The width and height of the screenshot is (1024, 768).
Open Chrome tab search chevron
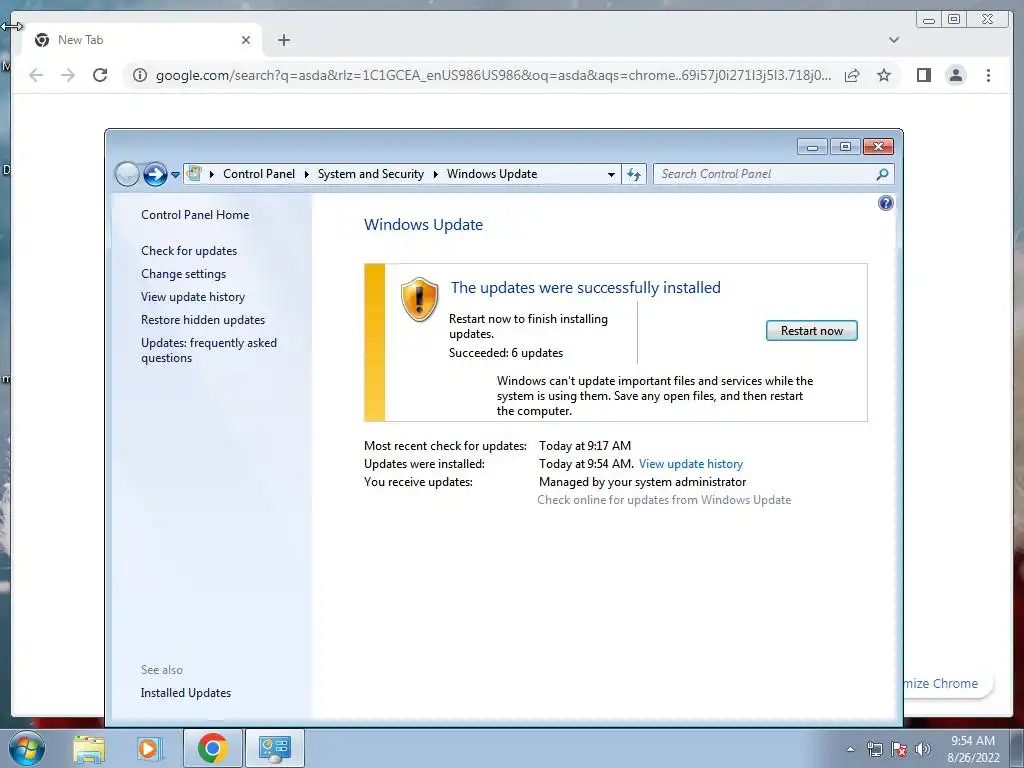[x=894, y=40]
